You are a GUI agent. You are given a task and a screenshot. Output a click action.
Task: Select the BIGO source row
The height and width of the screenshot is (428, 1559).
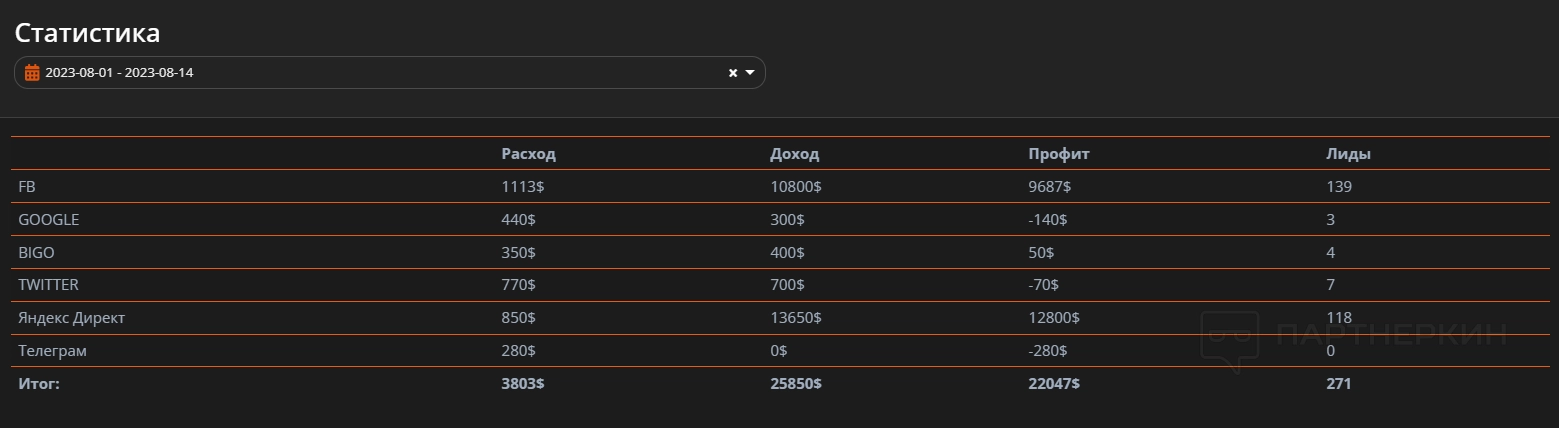pyautogui.click(x=36, y=253)
